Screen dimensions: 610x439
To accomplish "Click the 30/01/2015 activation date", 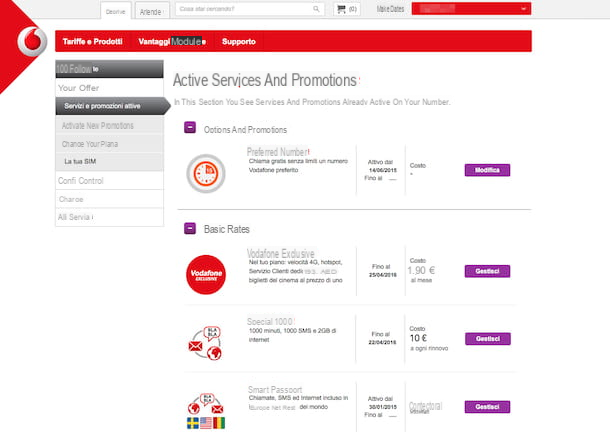I will point(383,407).
